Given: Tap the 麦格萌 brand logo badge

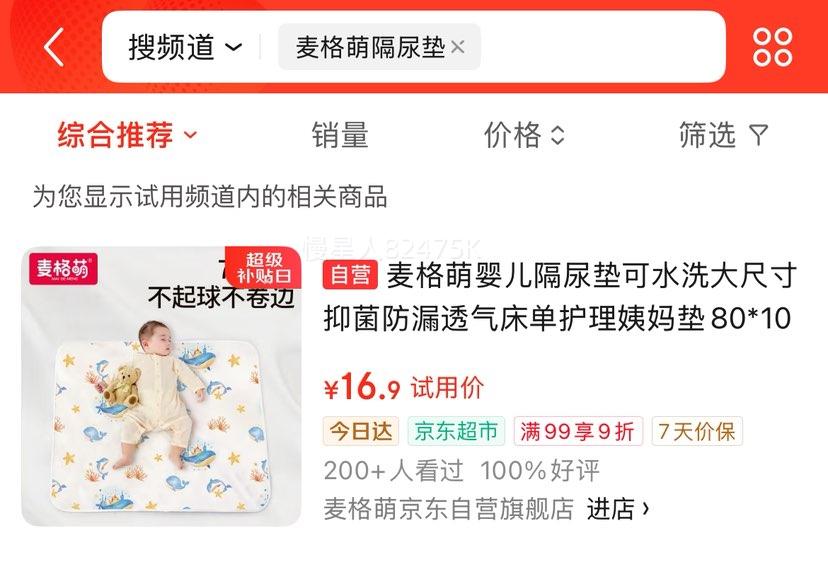Looking at the screenshot, I should (63, 269).
